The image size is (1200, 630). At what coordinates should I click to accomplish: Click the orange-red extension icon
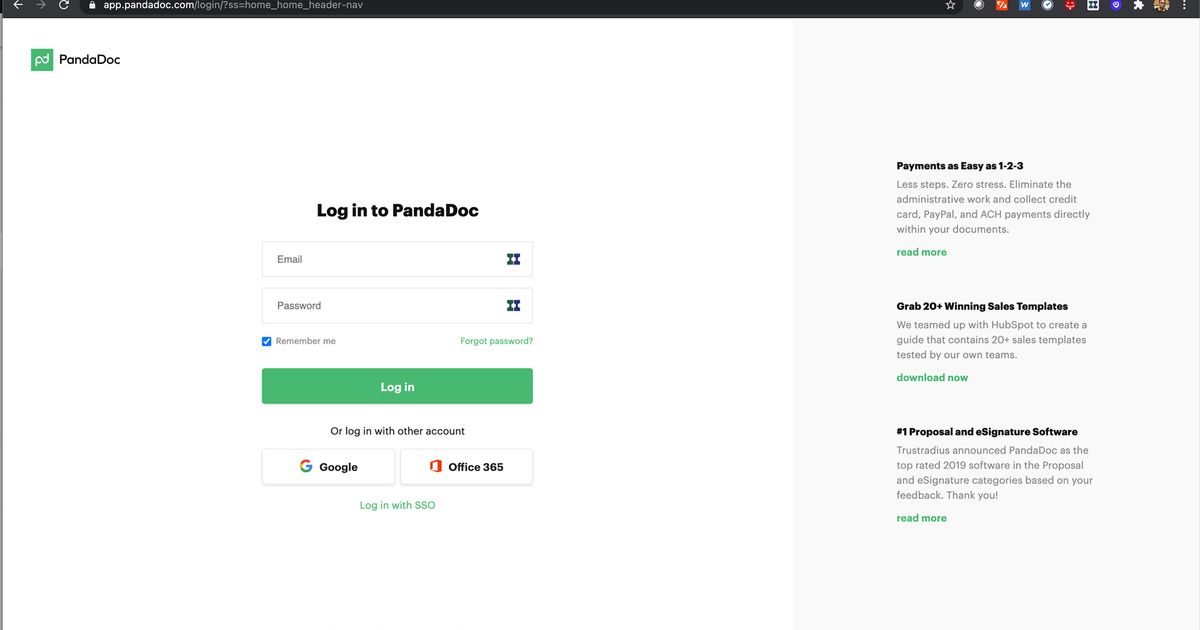1002,5
